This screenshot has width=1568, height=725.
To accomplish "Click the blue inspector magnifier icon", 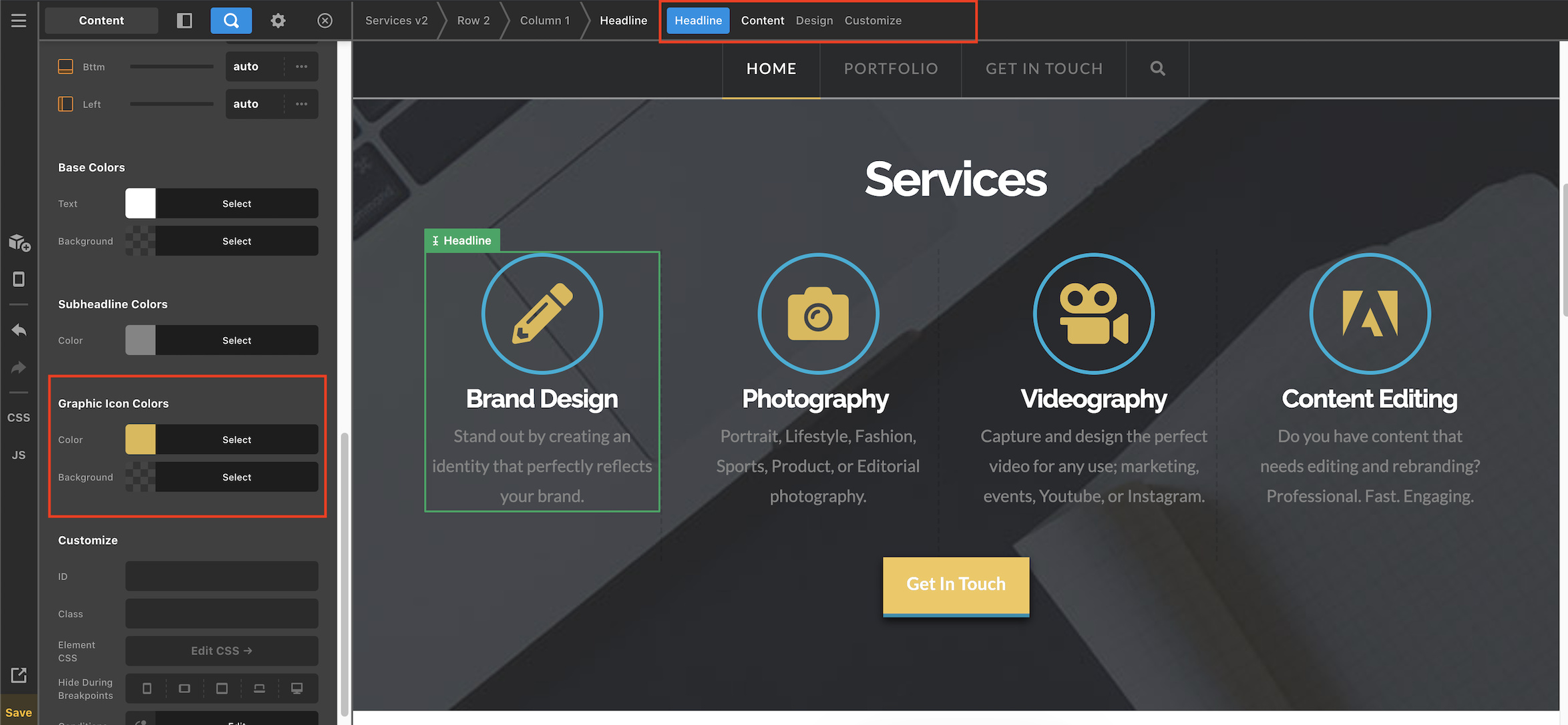I will pos(231,21).
